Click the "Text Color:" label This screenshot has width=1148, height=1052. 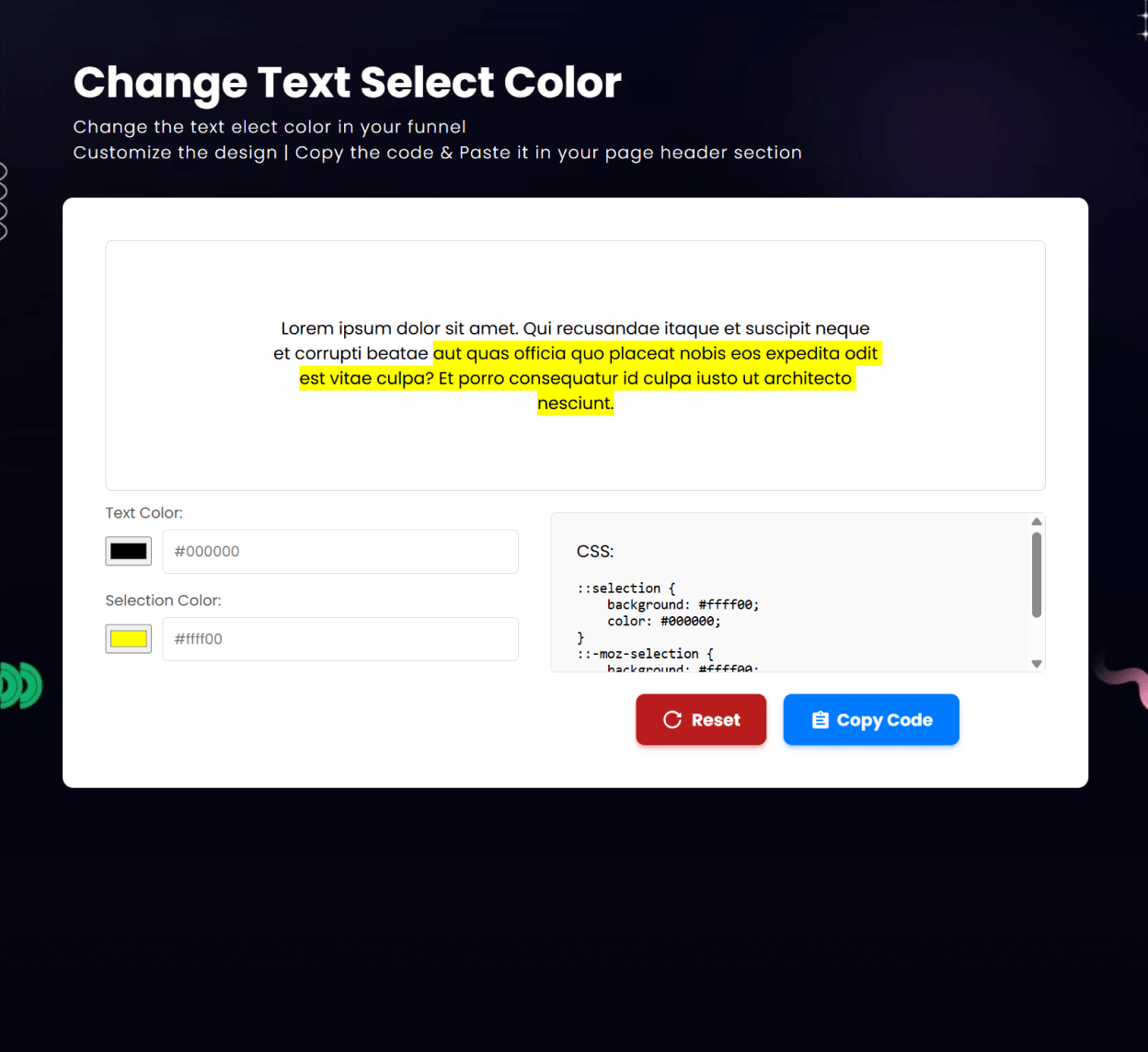click(143, 513)
